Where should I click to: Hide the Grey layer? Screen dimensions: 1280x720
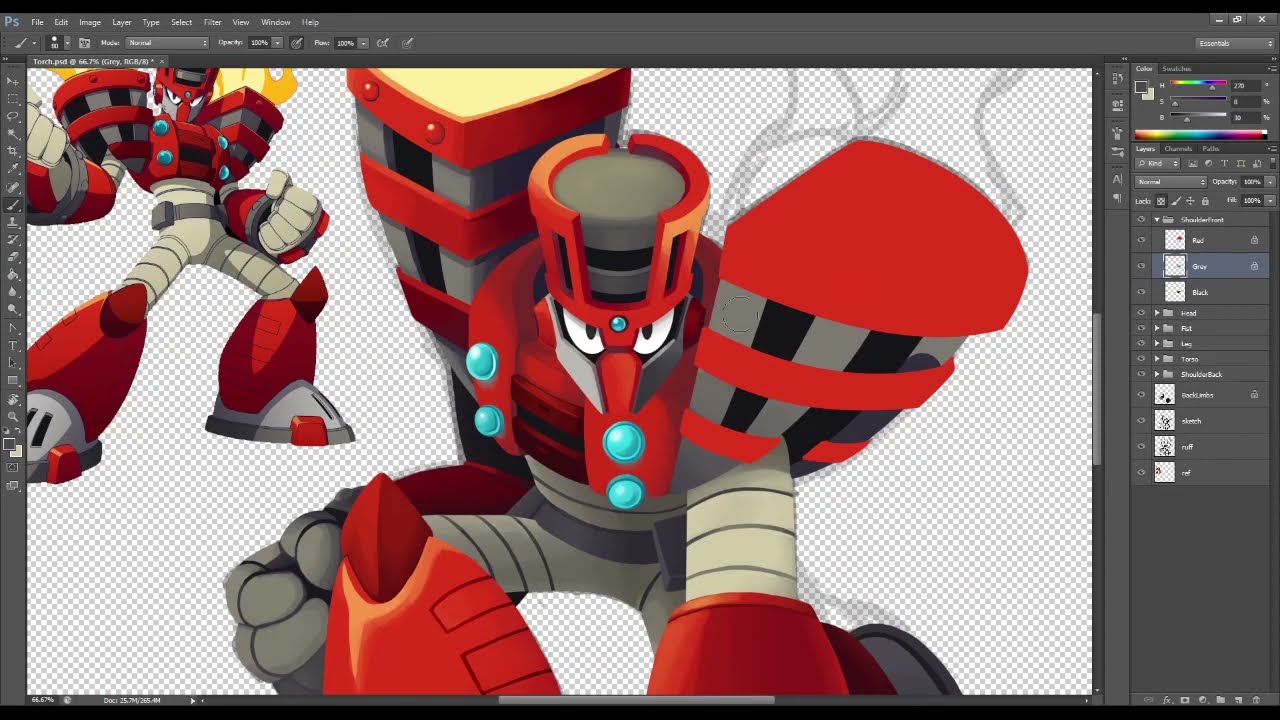coord(1141,266)
